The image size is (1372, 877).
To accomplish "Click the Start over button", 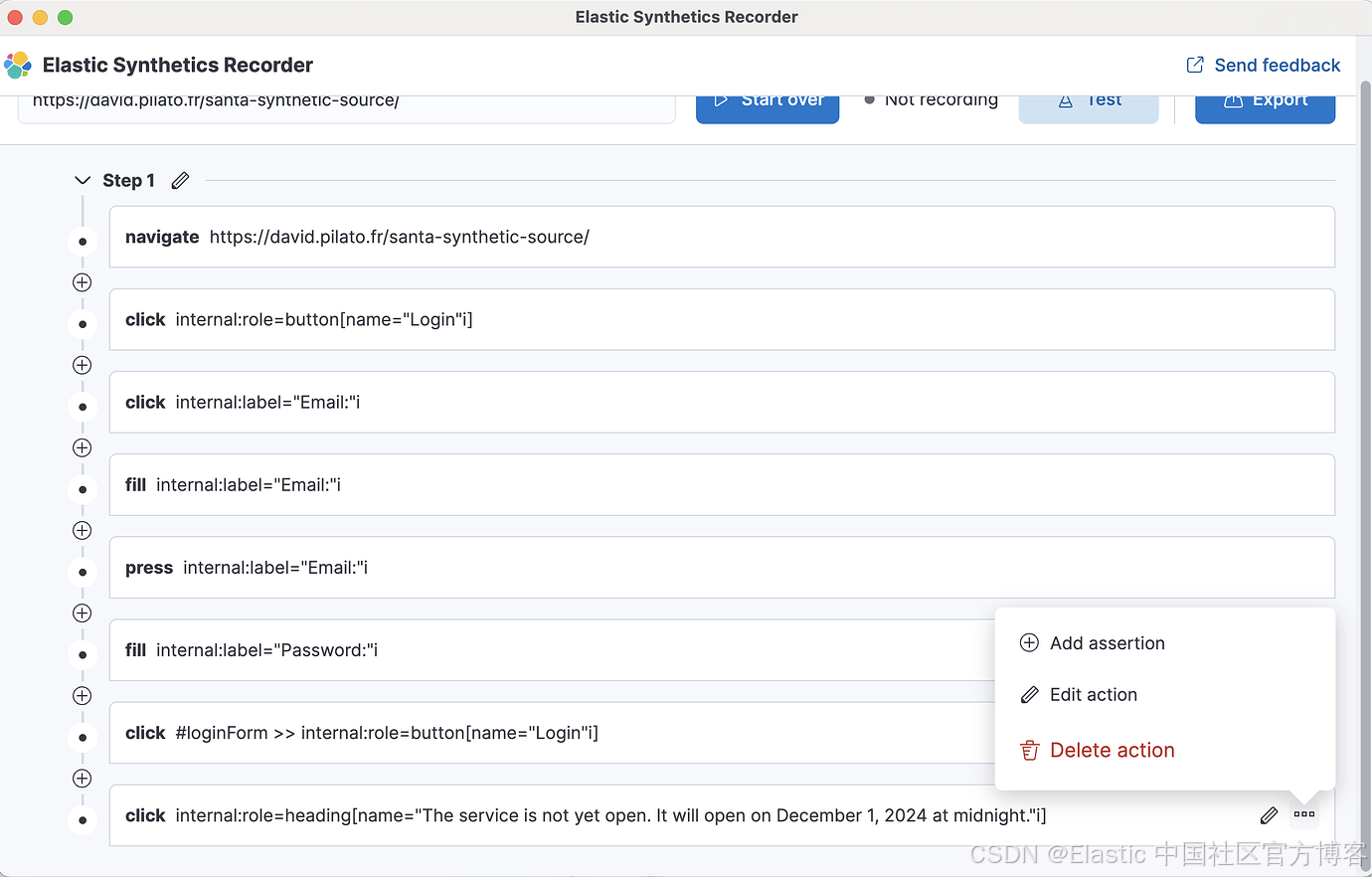I will (768, 107).
